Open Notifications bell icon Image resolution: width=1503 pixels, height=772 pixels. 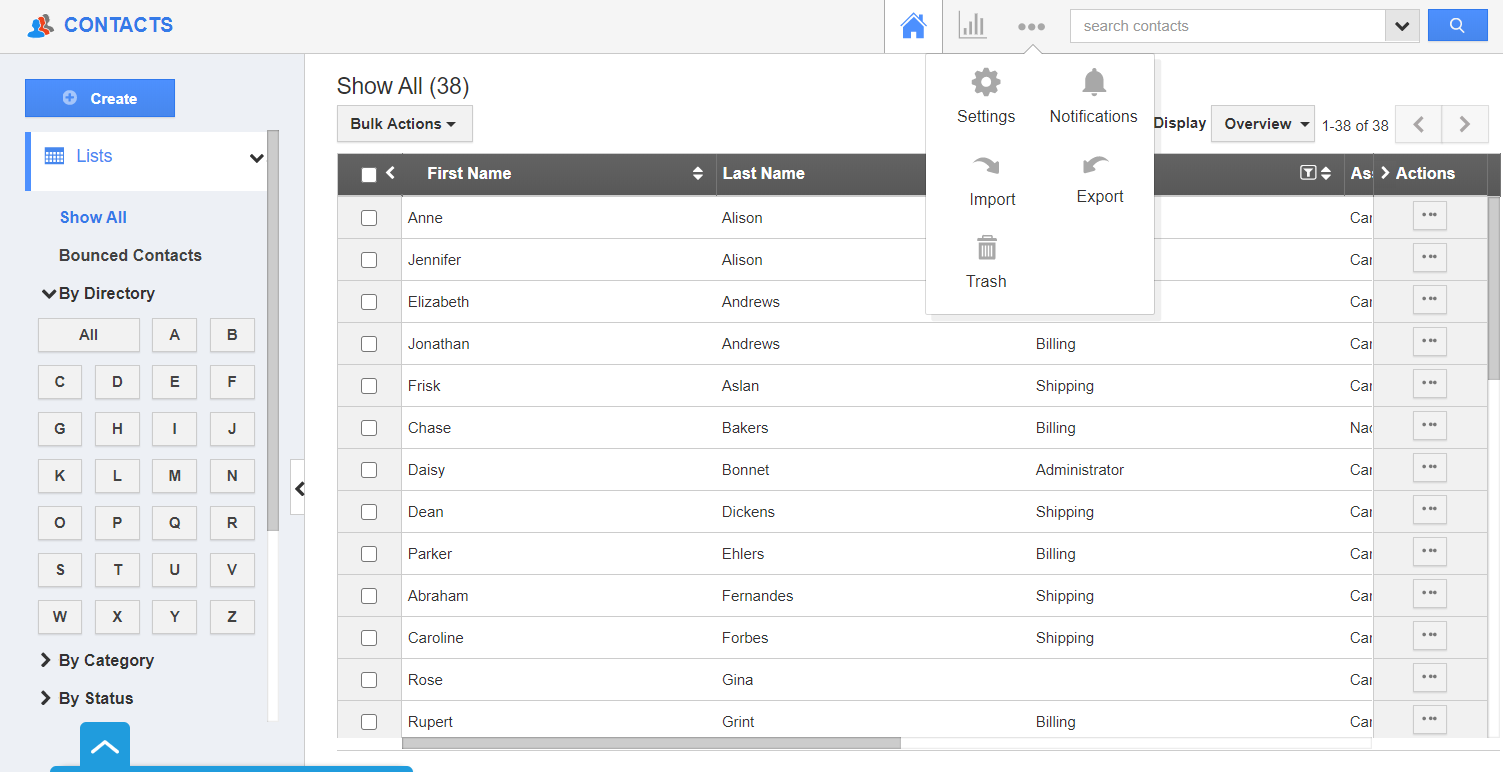coord(1094,83)
